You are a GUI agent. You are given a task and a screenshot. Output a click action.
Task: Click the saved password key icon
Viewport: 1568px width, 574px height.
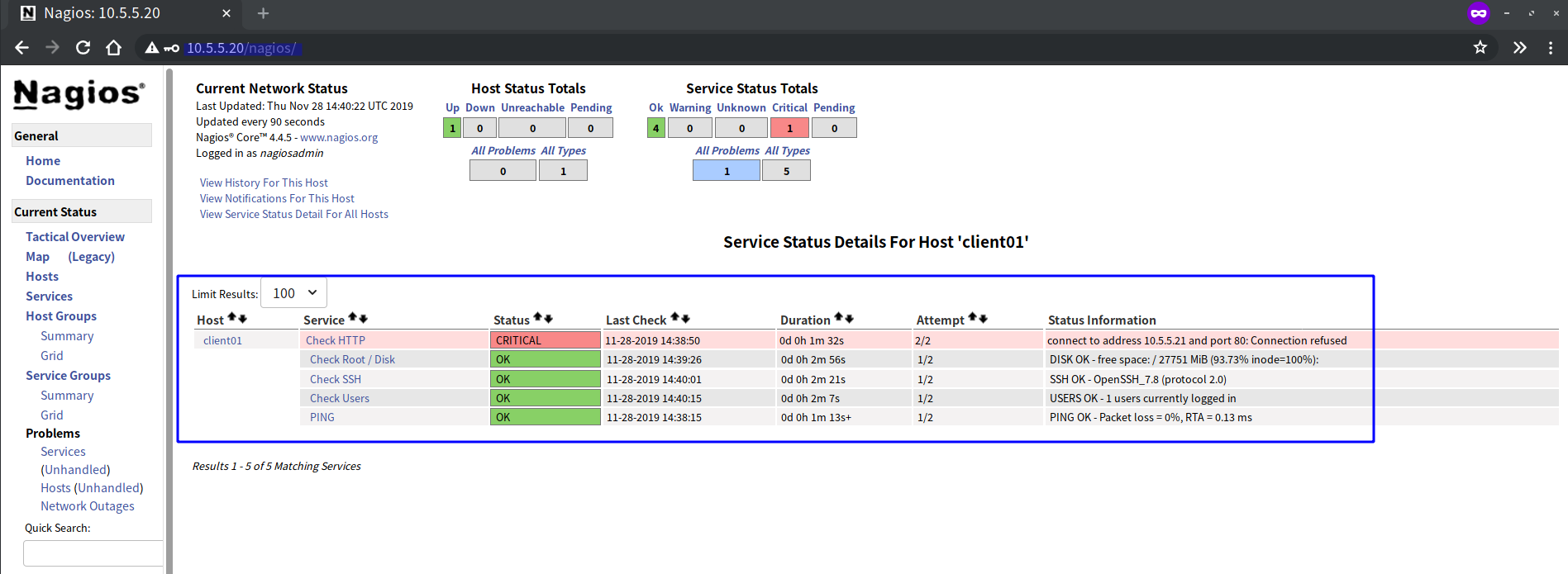(172, 49)
